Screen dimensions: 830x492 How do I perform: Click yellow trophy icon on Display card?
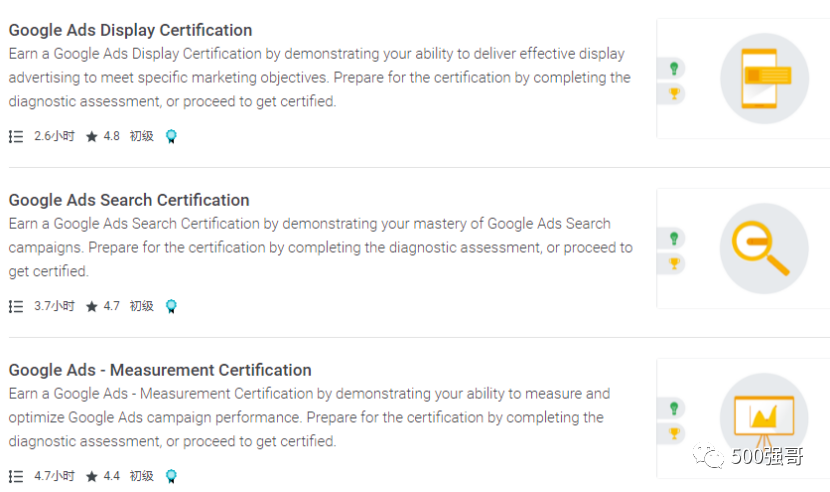(675, 94)
